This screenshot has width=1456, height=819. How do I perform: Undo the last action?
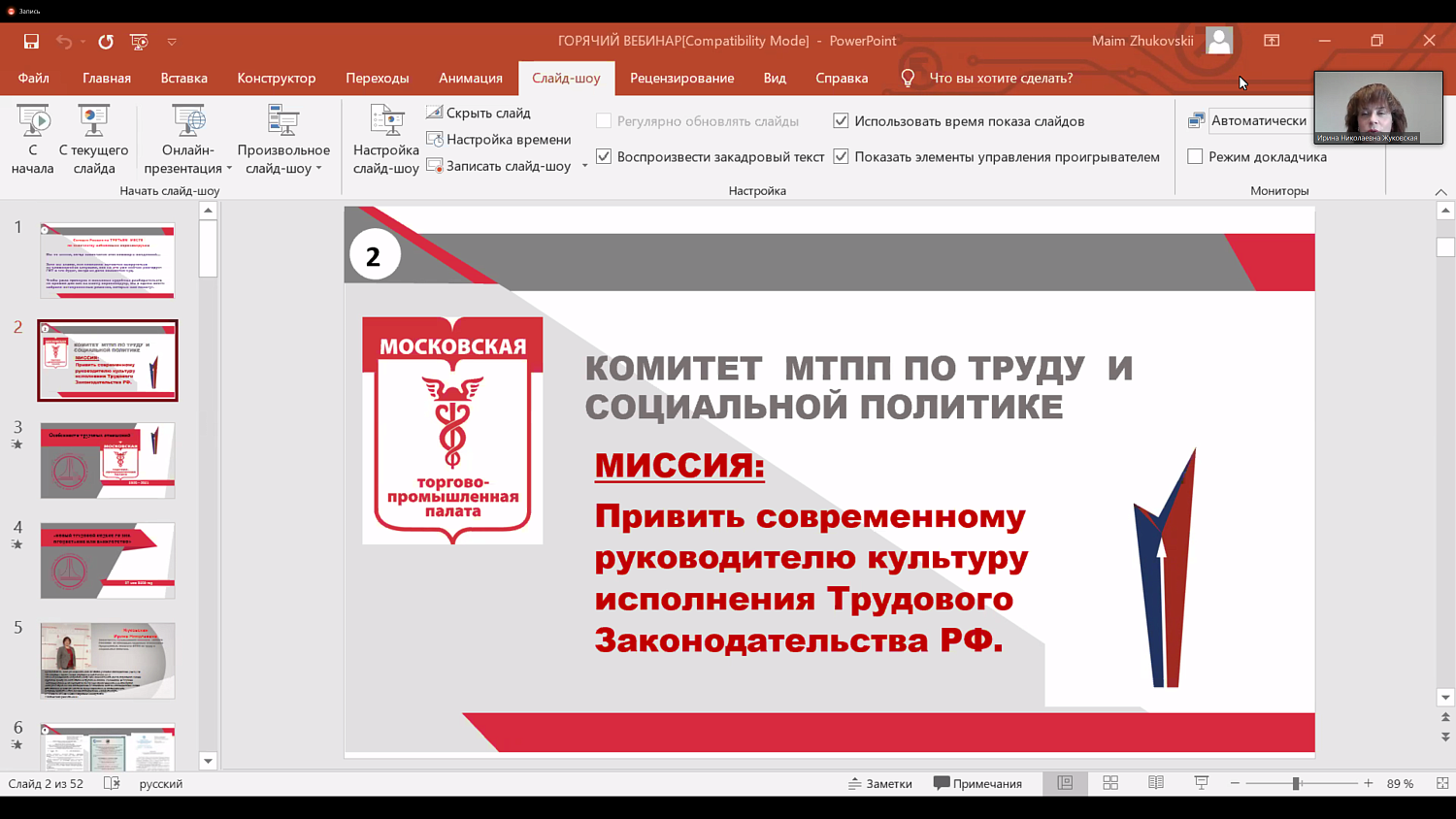64,41
